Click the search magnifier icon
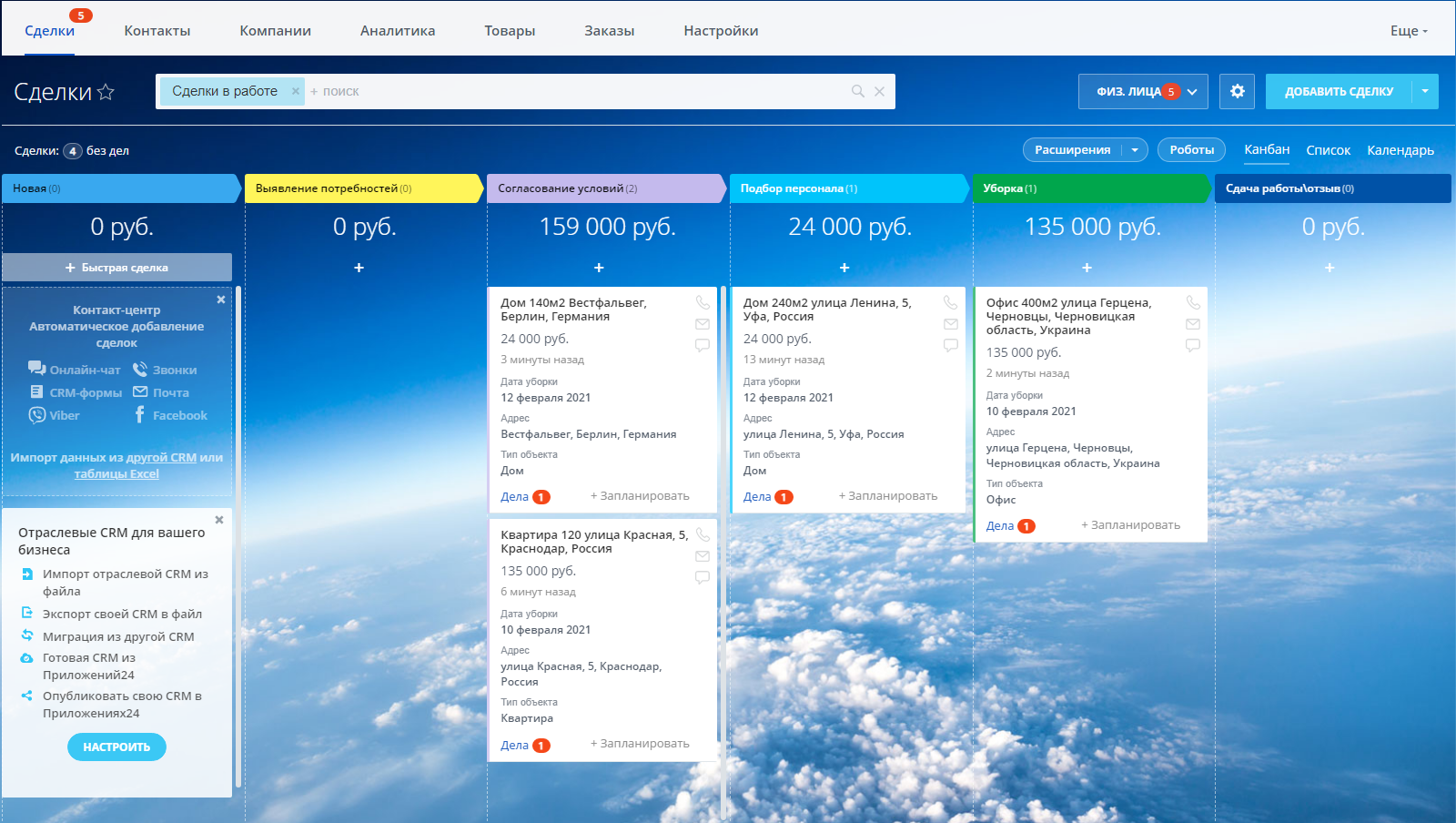The image size is (1456, 823). 857,91
